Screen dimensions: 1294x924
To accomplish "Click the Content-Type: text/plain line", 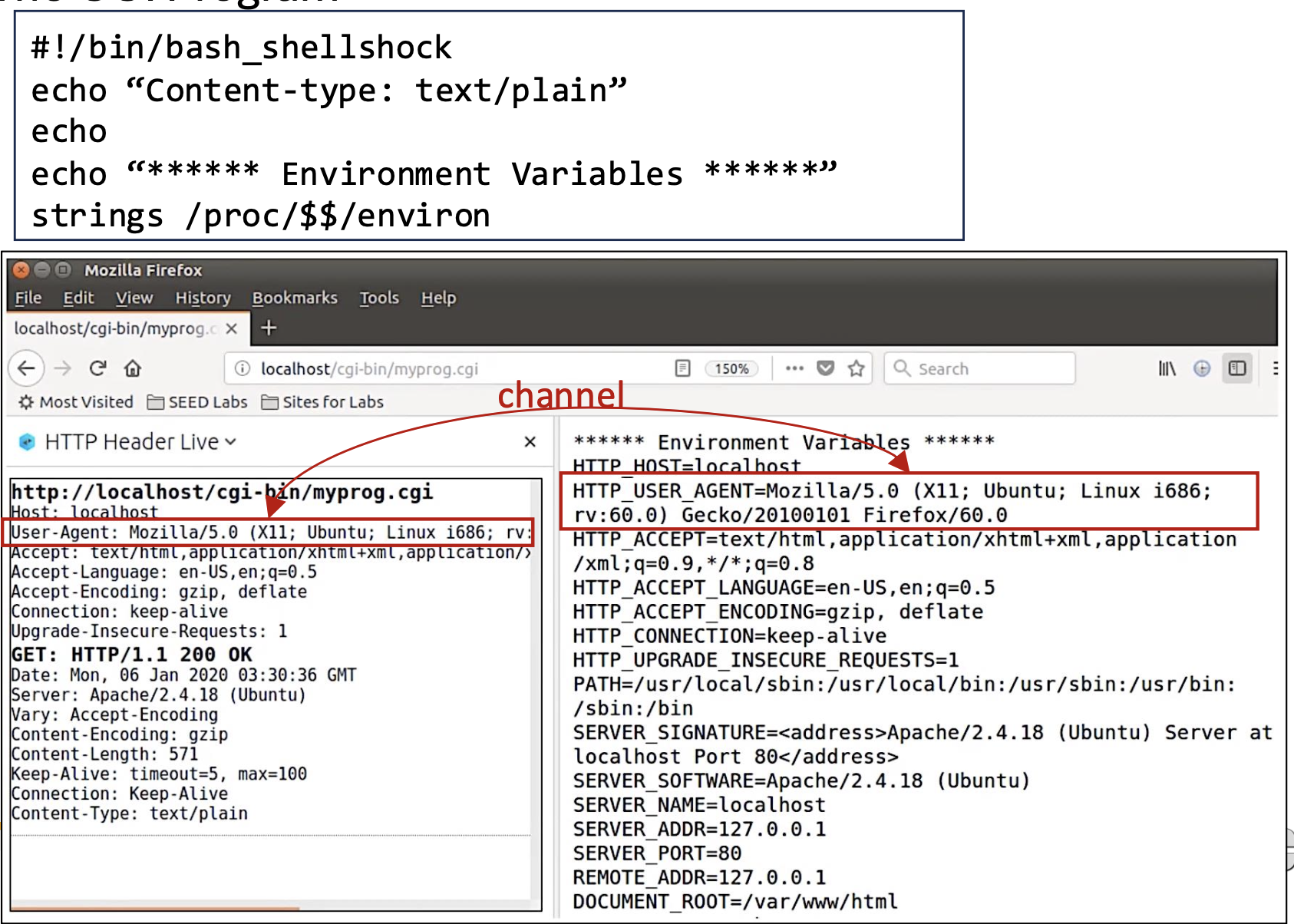I will click(129, 813).
